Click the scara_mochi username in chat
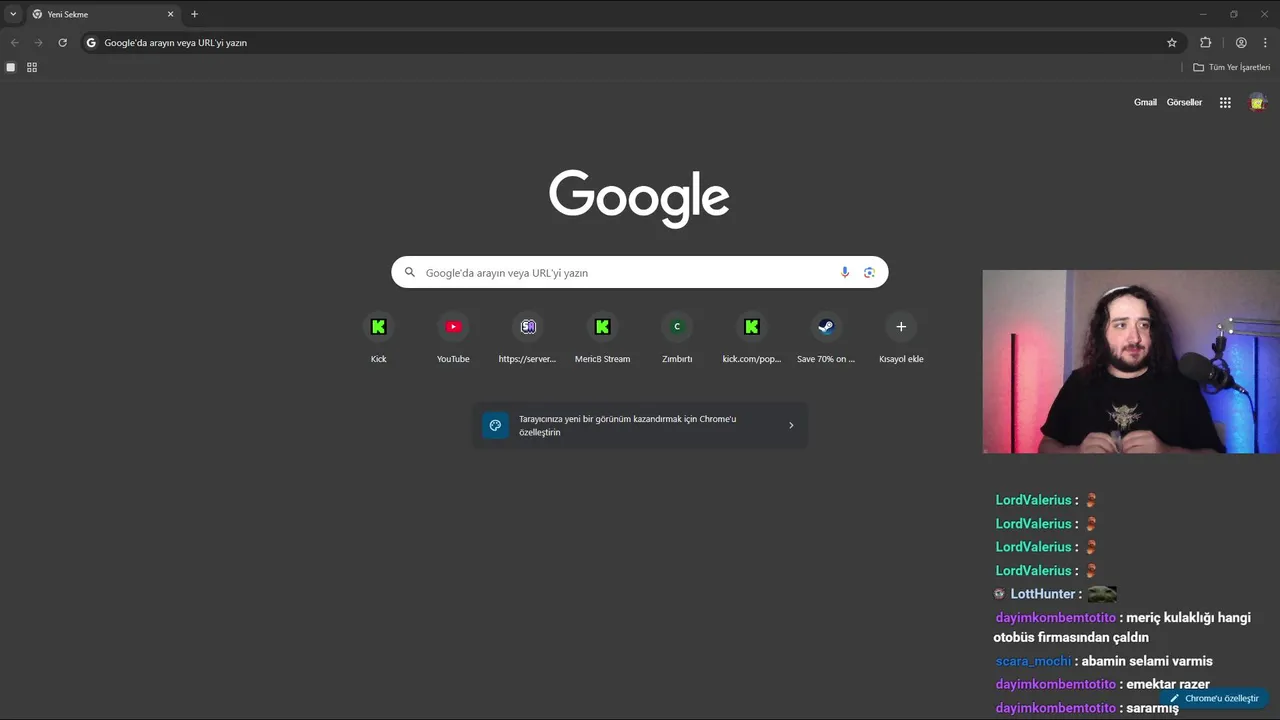 (1033, 661)
